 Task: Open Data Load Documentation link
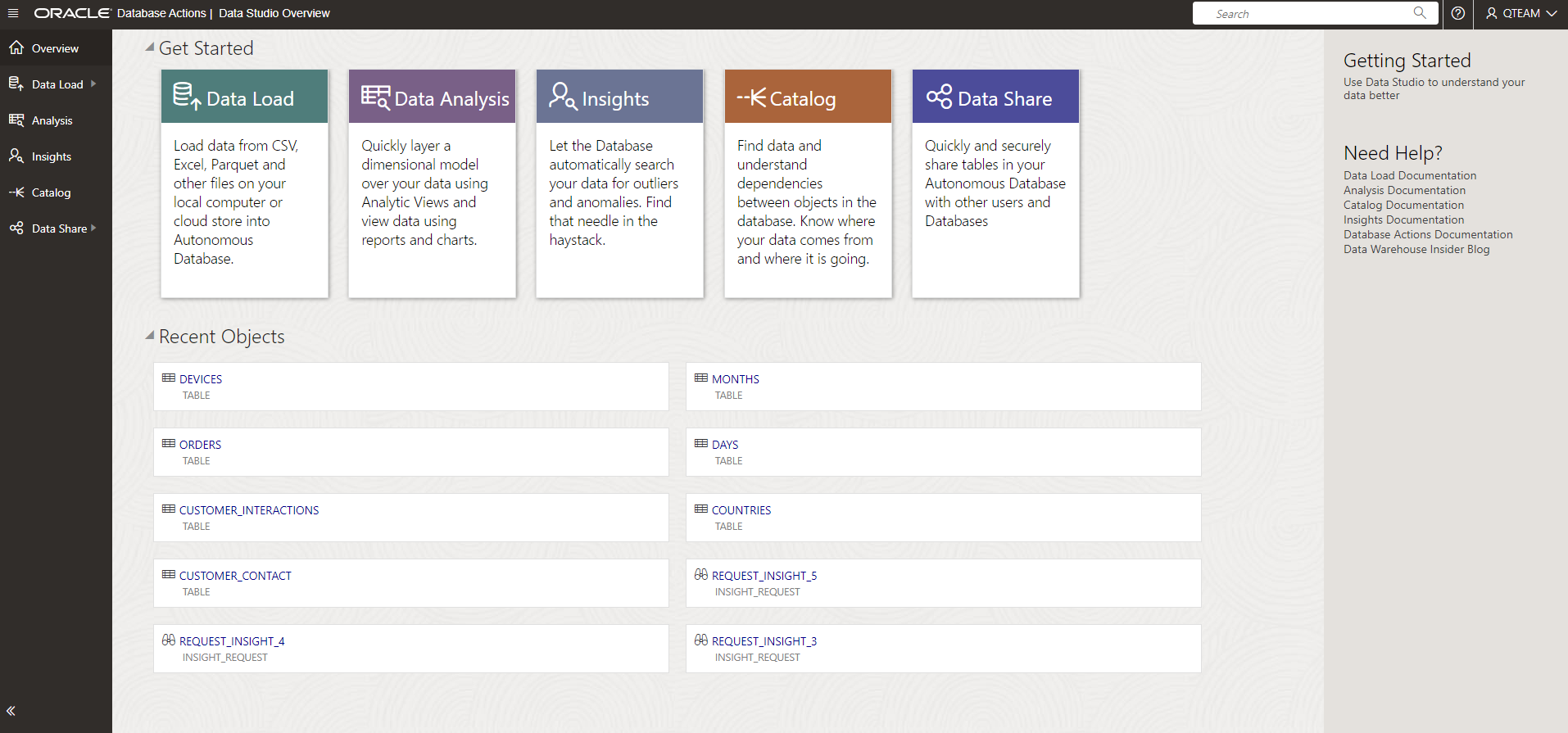point(1410,175)
